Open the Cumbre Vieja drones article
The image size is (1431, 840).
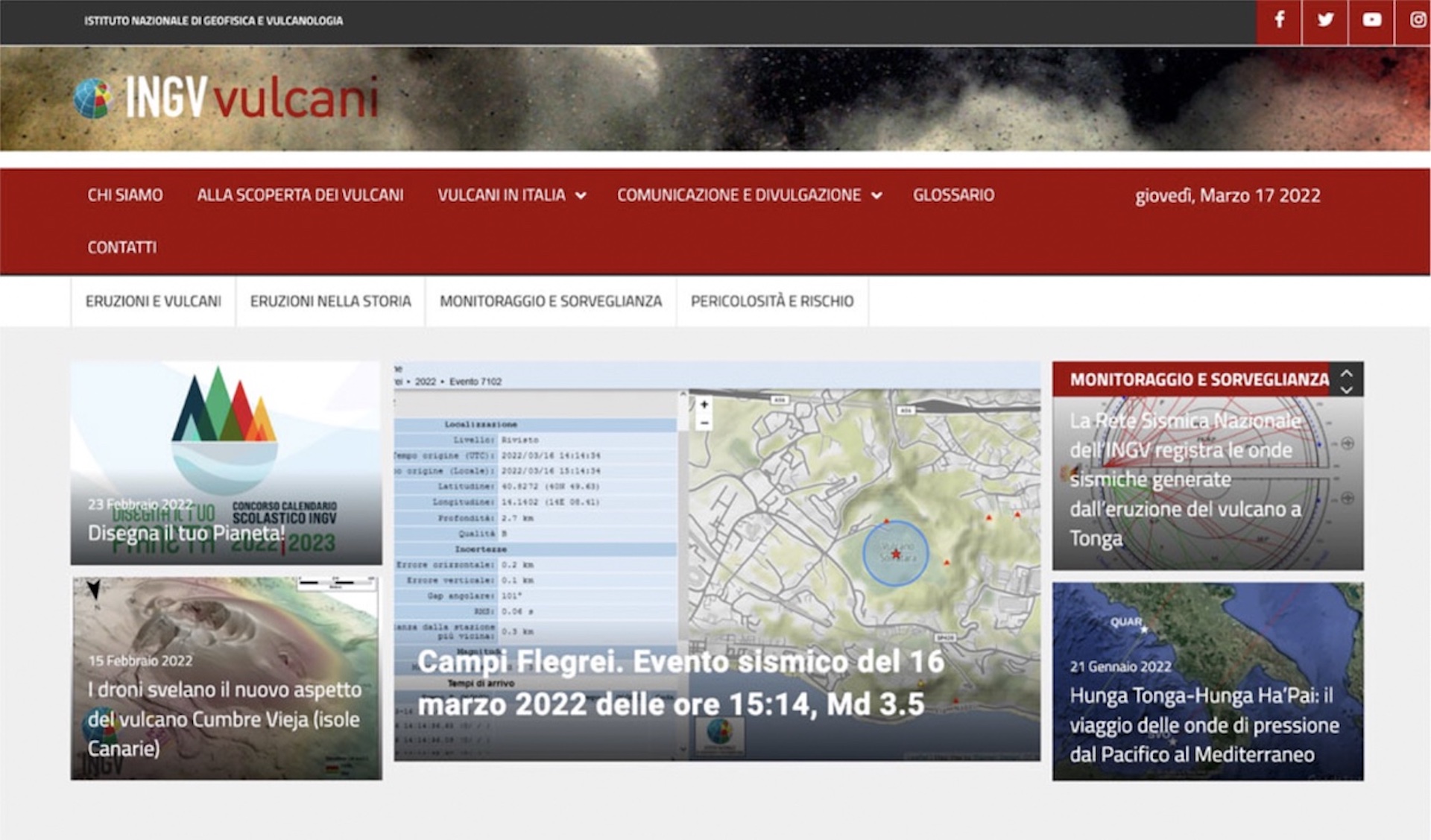coord(224,719)
